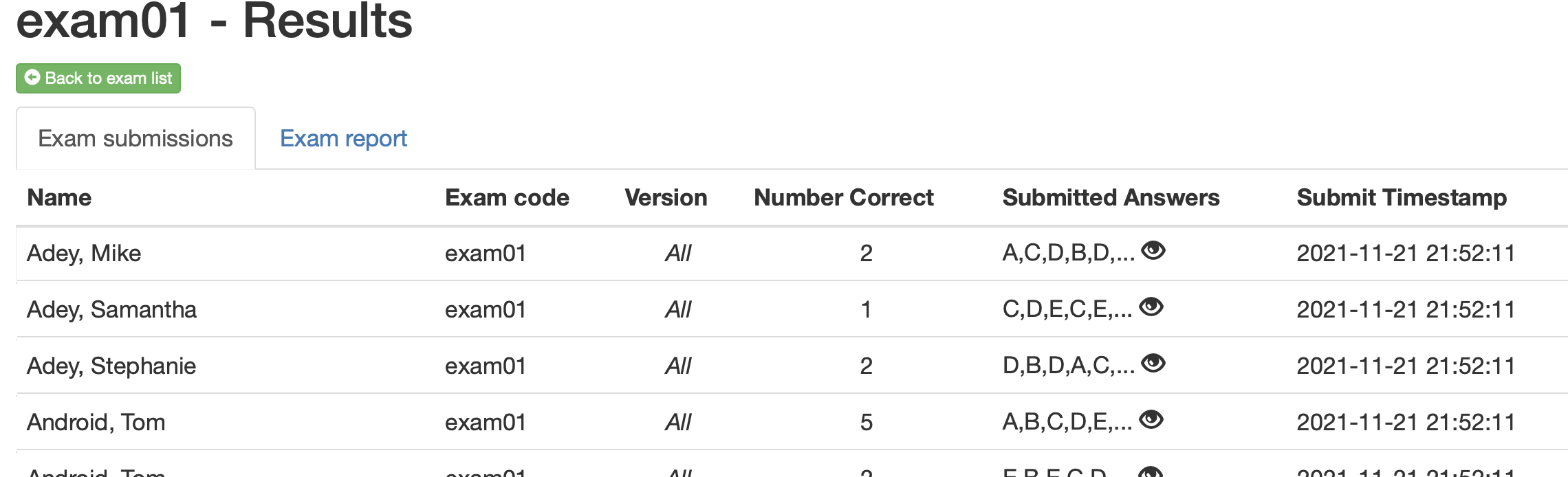Select the Adey, Samantha row name
The image size is (1568, 477).
(111, 310)
